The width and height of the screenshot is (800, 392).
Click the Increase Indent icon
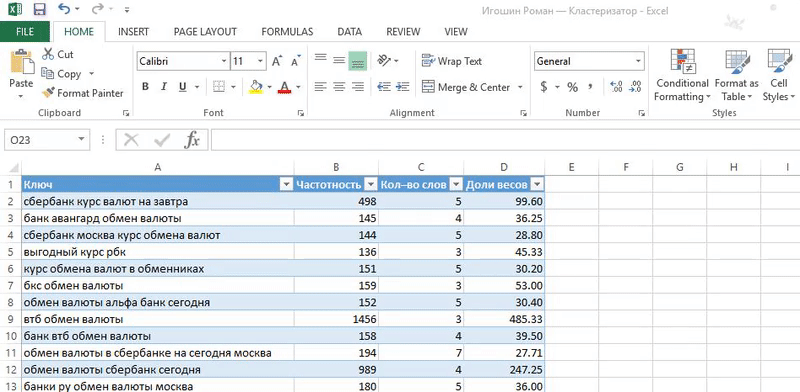tap(403, 87)
